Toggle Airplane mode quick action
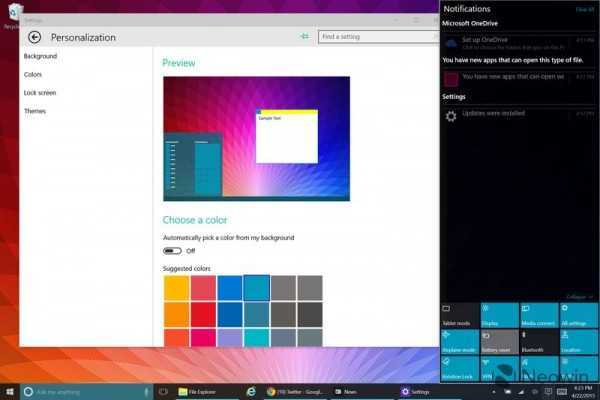Screen dimensions: 600x400 tap(460, 342)
